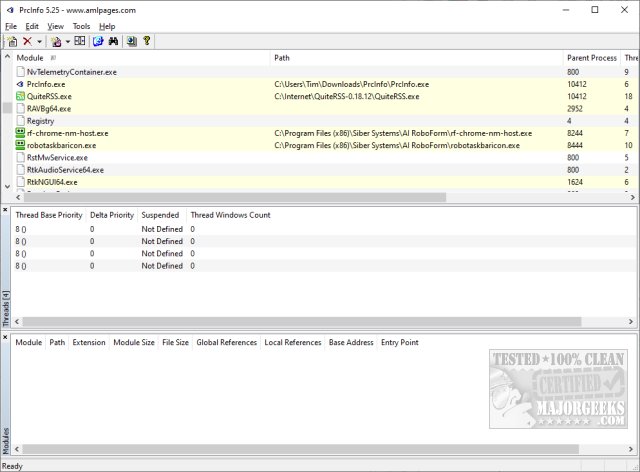Click right arrow of process list horizontal scrollbar
The height and width of the screenshot is (472, 640).
(632, 198)
